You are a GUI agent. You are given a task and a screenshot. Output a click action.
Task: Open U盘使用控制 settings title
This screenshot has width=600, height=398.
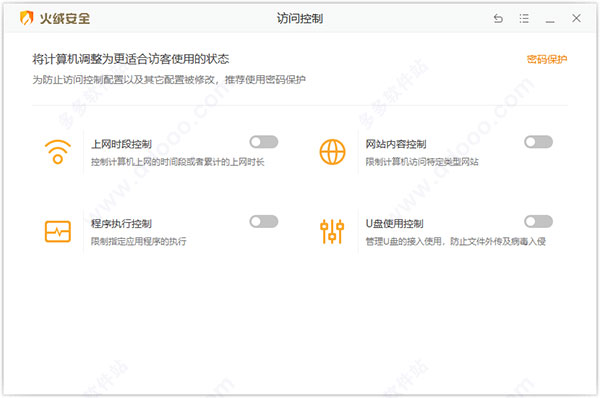click(x=395, y=224)
